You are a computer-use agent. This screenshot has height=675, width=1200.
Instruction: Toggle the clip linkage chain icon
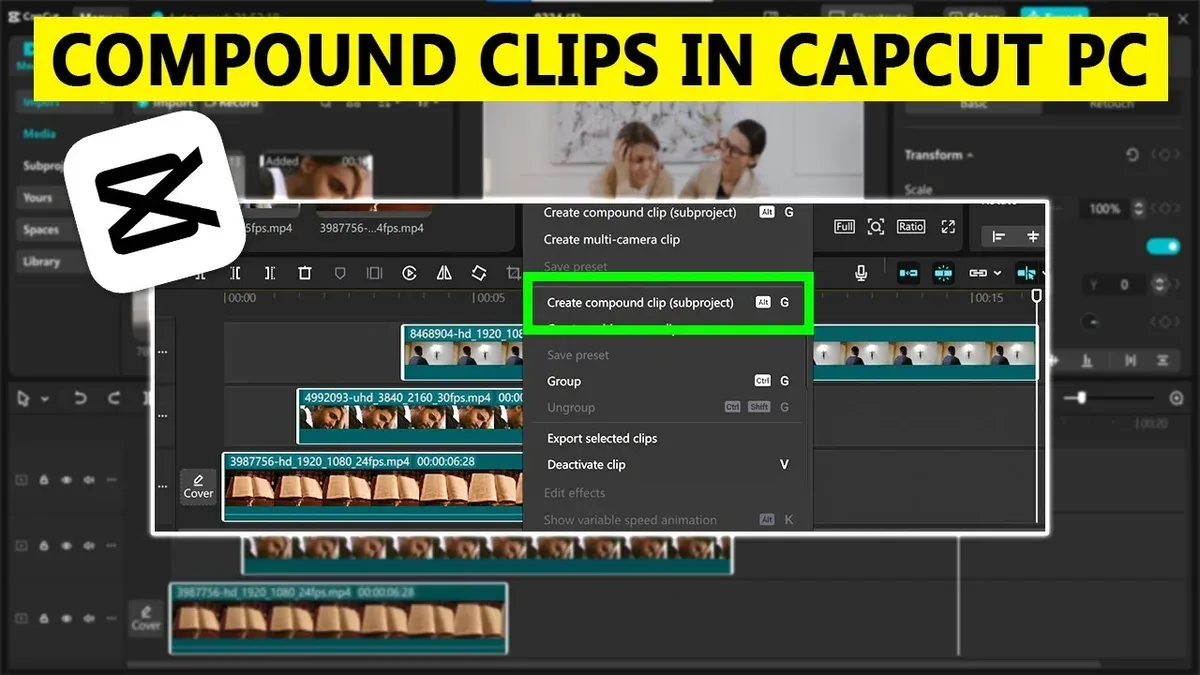click(x=978, y=272)
